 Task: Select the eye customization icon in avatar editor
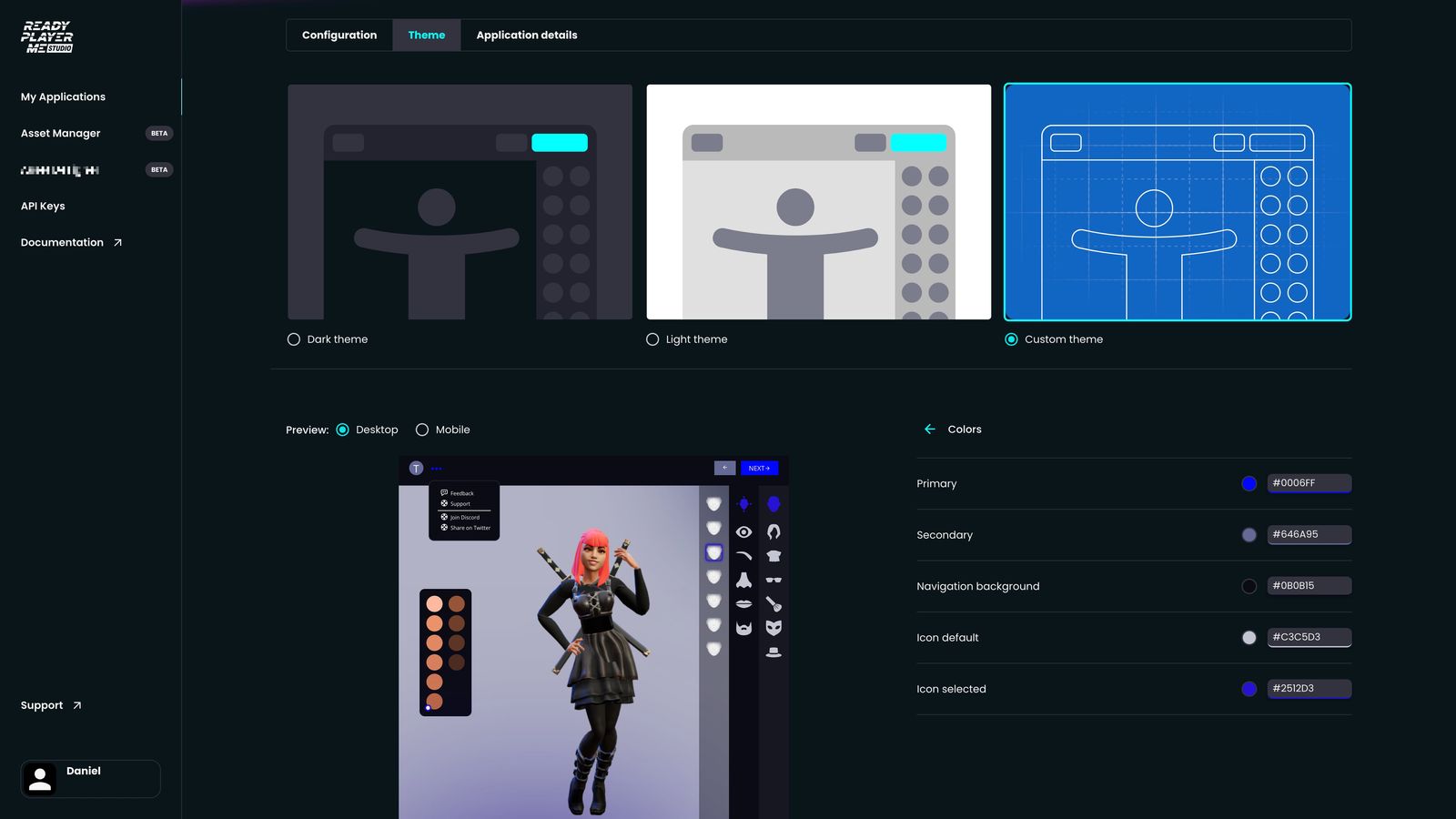(x=743, y=531)
